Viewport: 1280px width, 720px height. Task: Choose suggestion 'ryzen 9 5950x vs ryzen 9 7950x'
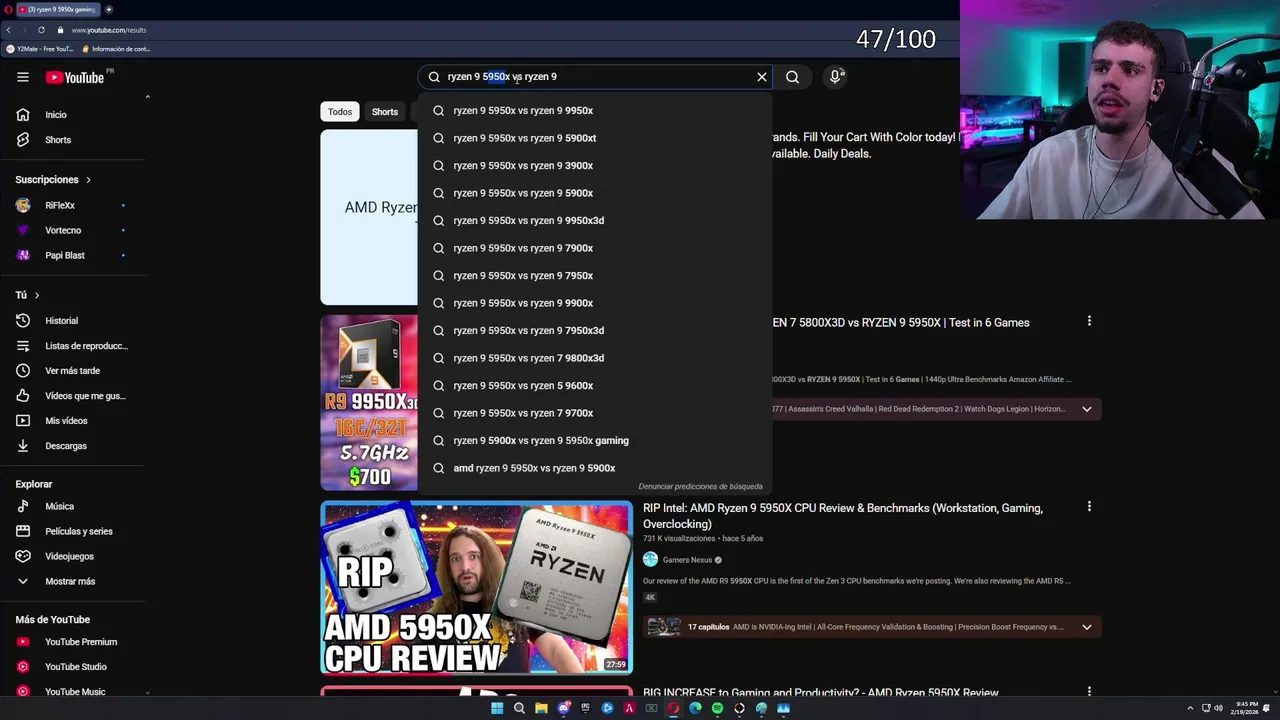[595, 276]
